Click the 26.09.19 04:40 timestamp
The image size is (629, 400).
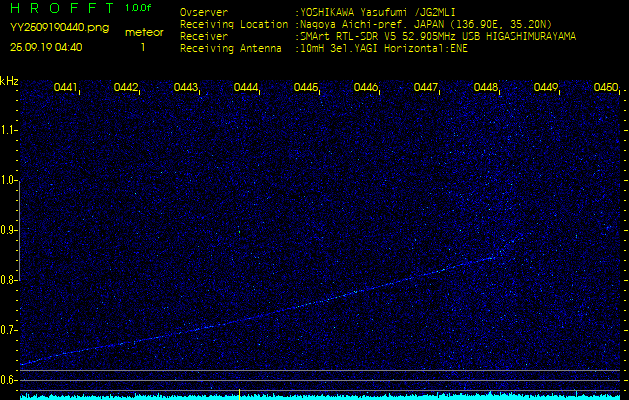pos(46,47)
